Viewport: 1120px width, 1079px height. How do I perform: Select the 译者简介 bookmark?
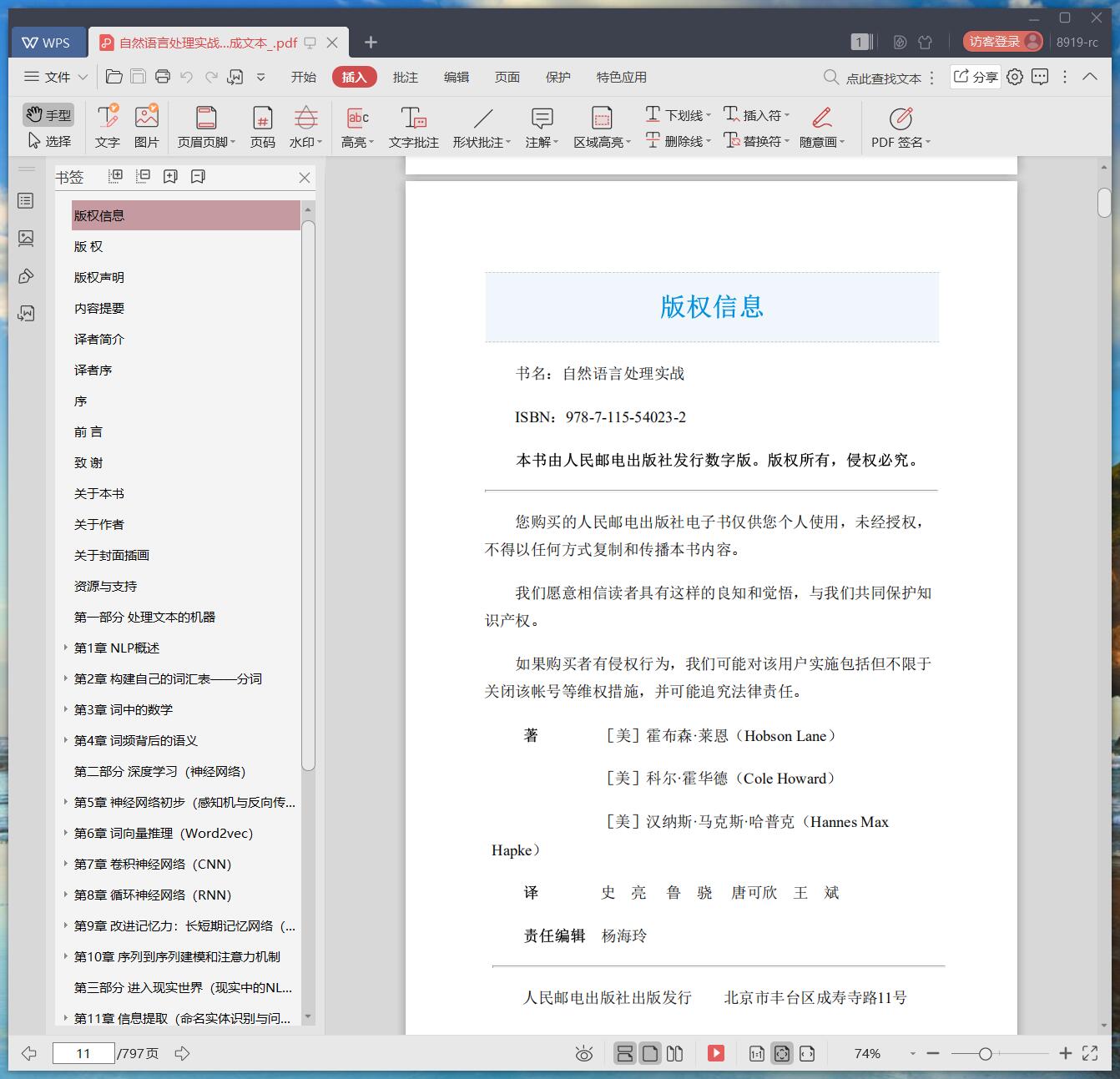point(99,339)
